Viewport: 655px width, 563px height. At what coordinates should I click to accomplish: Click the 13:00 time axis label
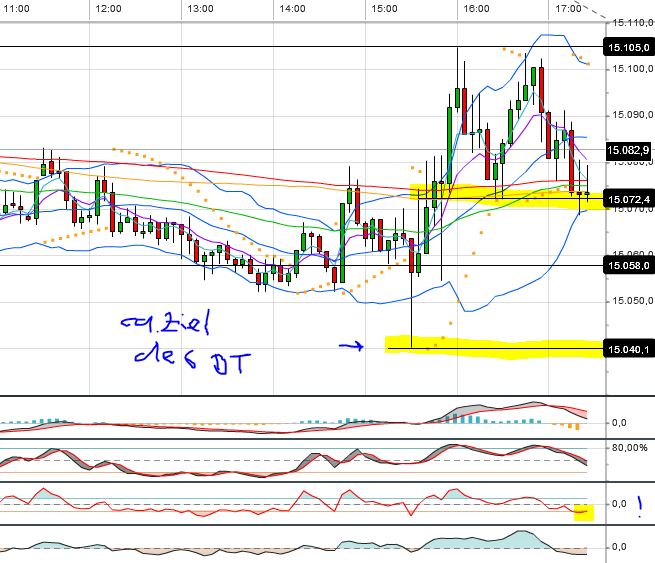pyautogui.click(x=200, y=8)
